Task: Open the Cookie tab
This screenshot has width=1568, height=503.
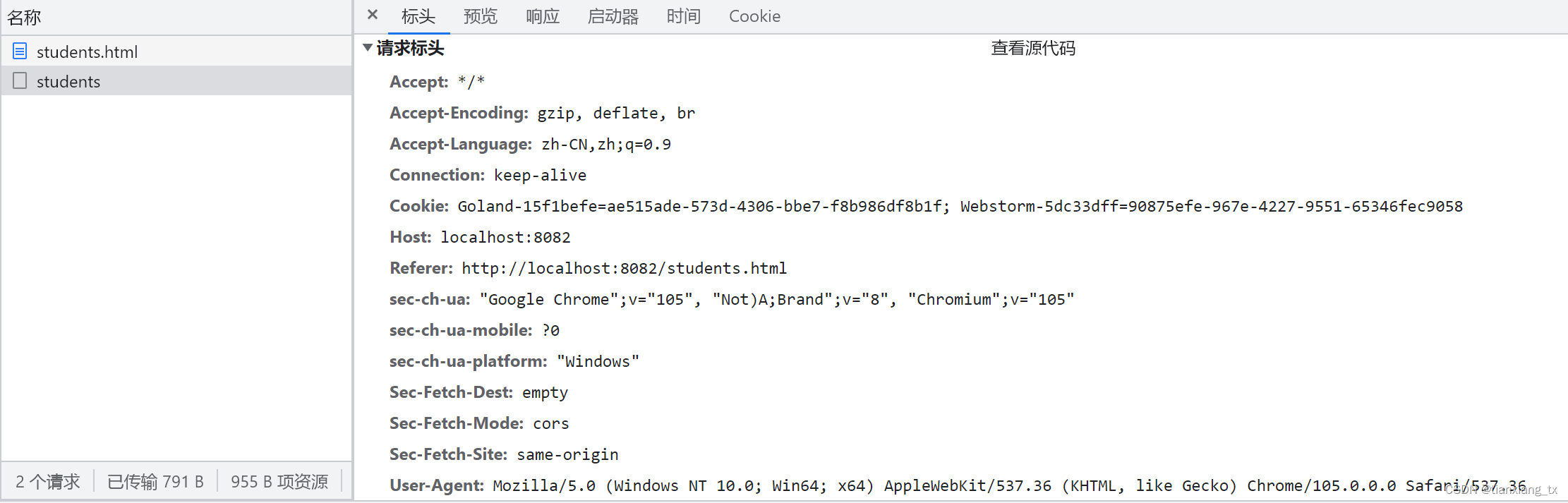Action: coord(754,16)
